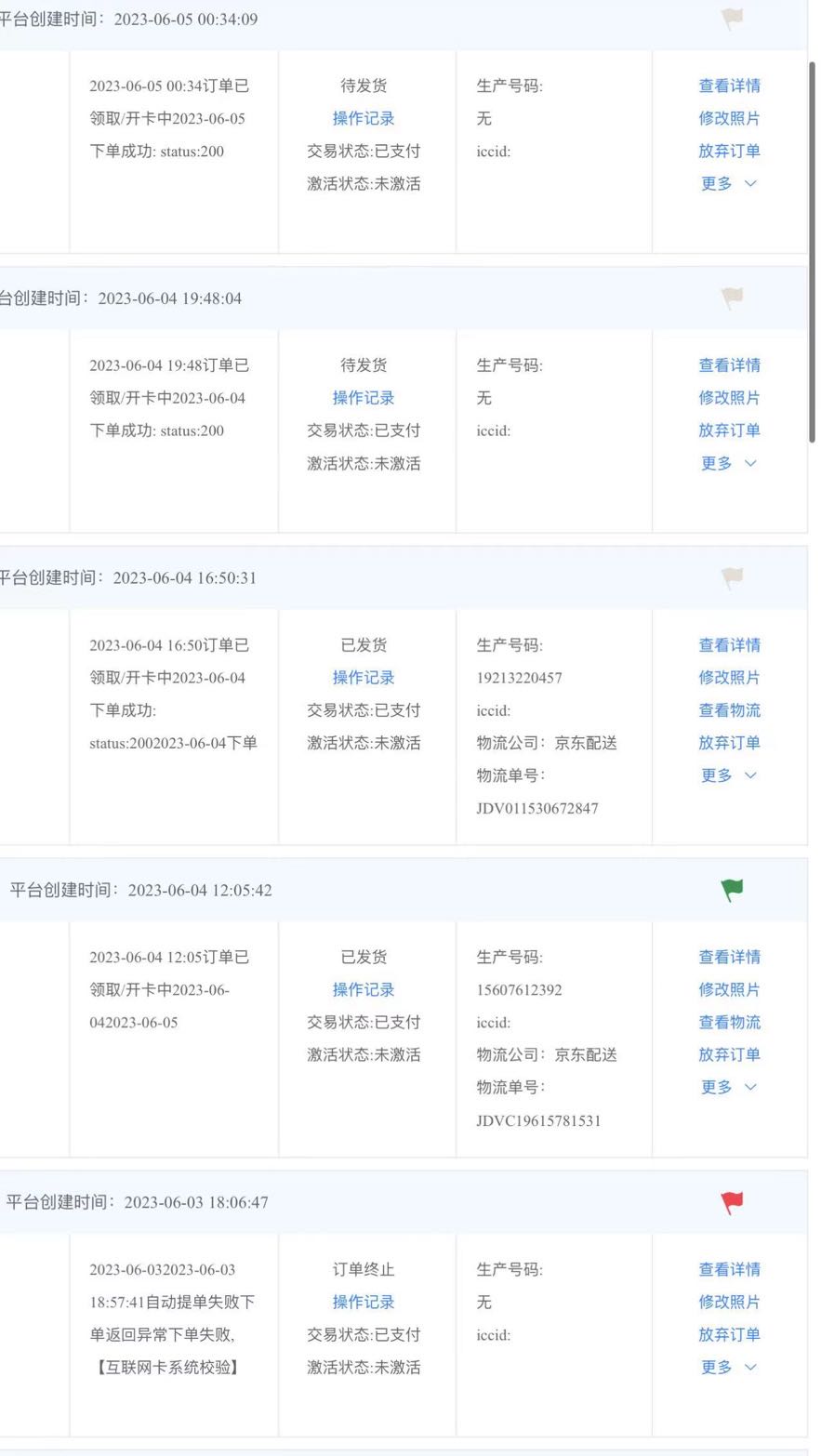821x1456 pixels.
Task: Abandon the 00:34 order via 放弃订单
Action: tap(729, 151)
